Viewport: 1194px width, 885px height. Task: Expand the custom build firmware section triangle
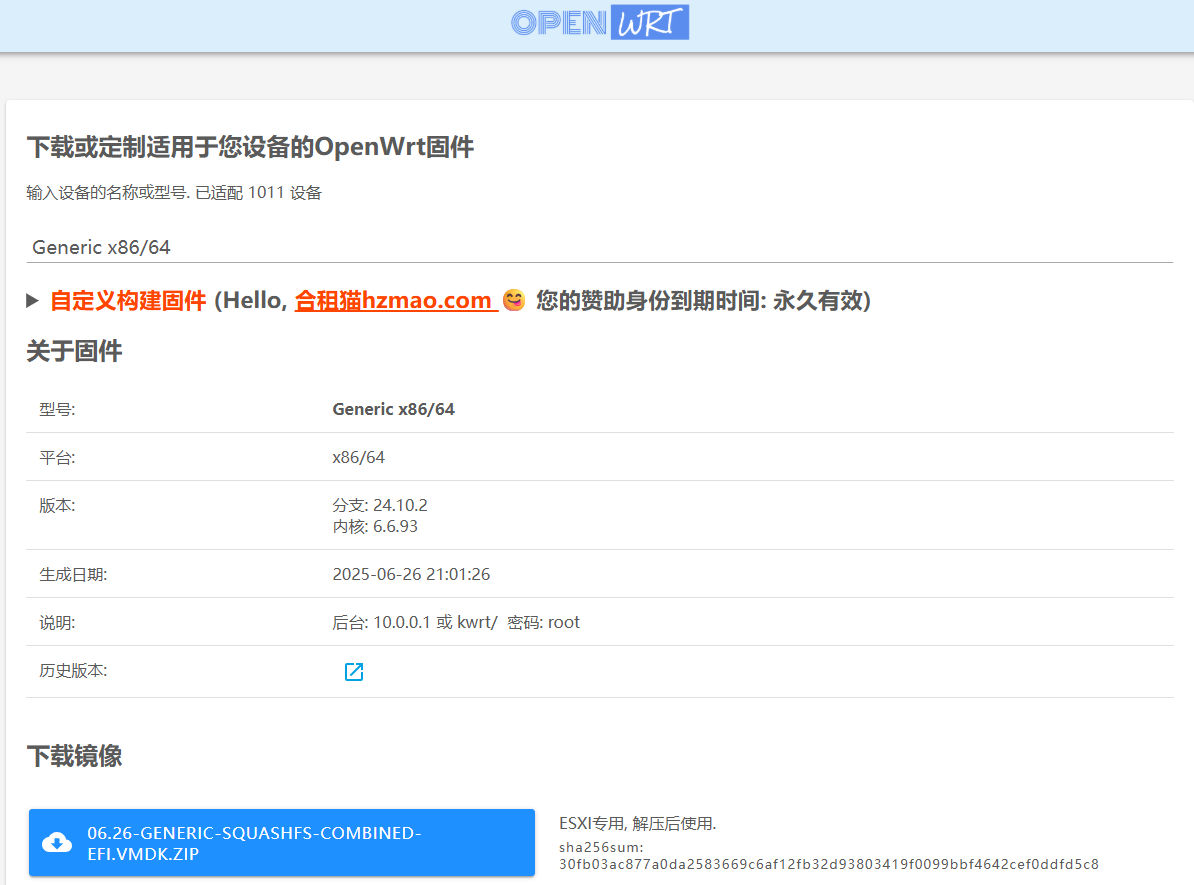[x=32, y=300]
